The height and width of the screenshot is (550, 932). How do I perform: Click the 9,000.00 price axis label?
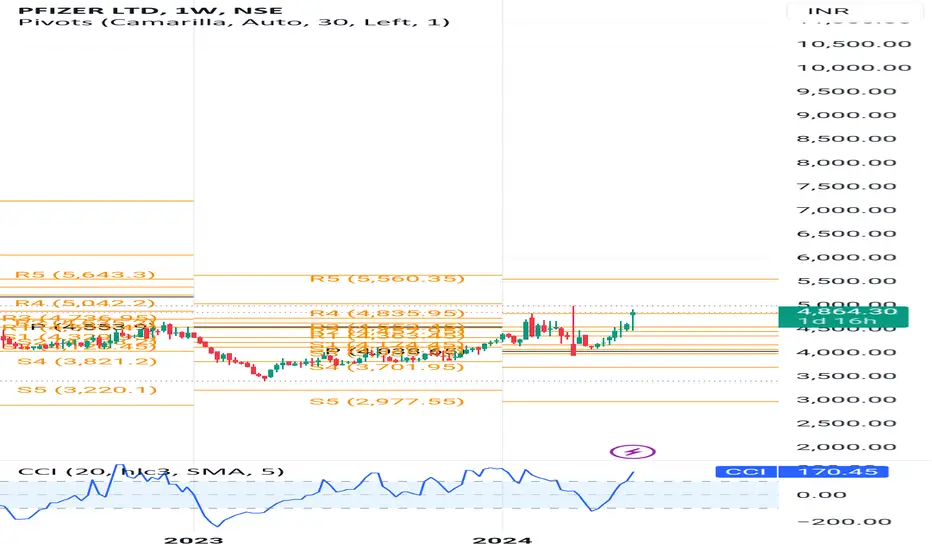coord(846,115)
